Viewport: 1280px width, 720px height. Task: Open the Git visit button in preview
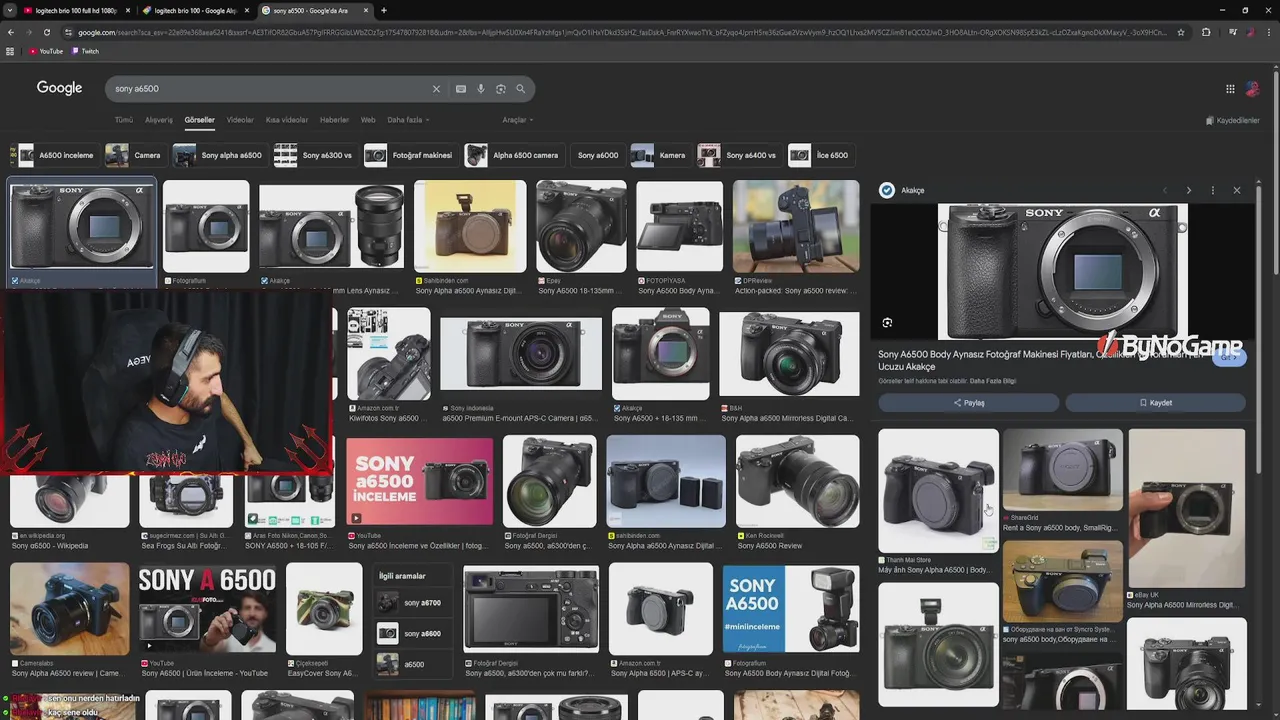coord(1229,356)
